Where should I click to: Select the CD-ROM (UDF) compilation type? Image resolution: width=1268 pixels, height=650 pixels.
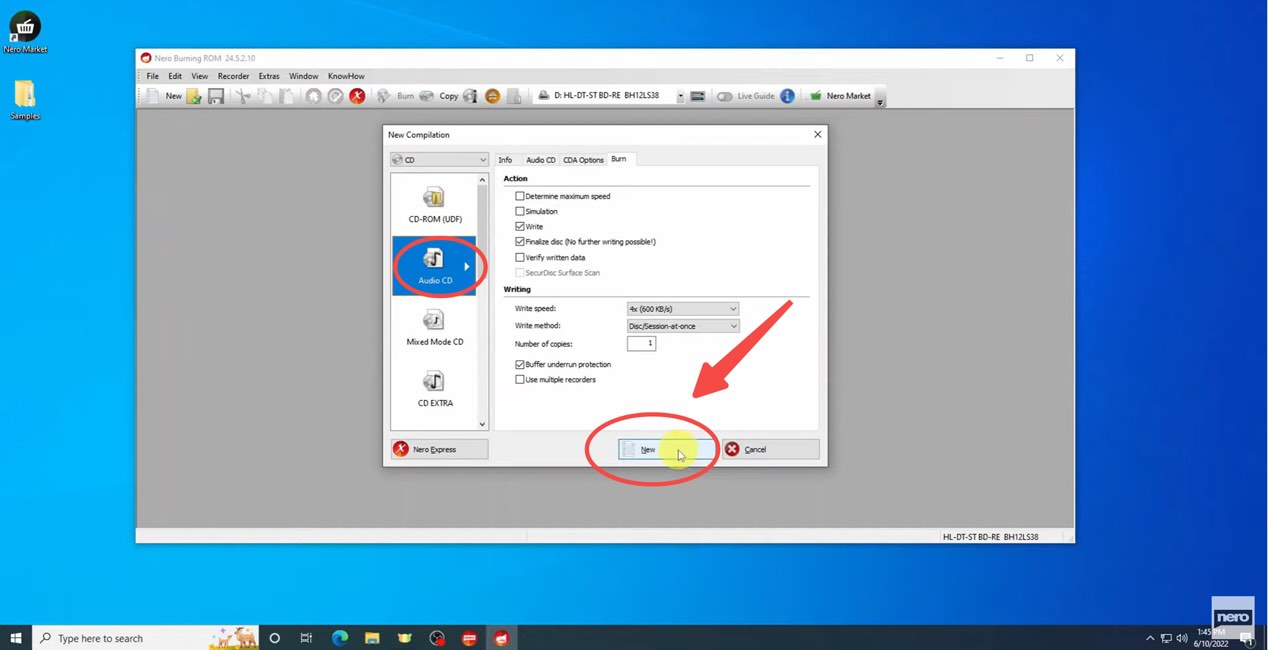[435, 205]
